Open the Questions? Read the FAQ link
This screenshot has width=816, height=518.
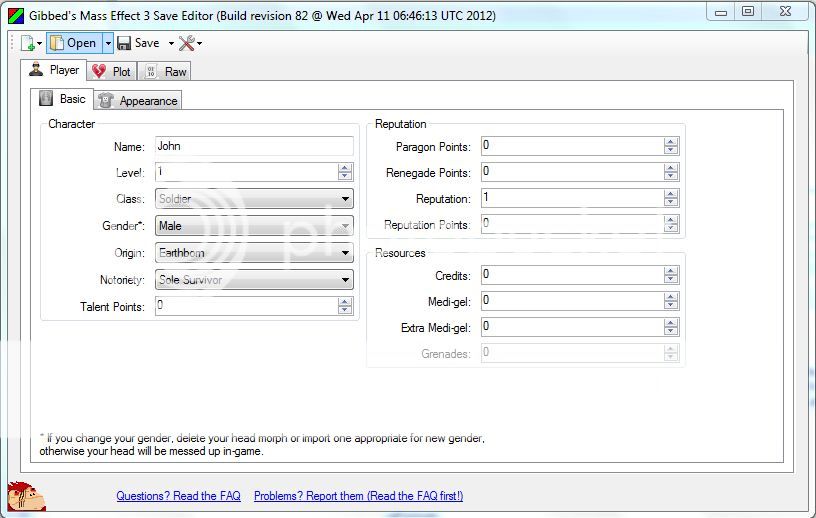click(178, 496)
